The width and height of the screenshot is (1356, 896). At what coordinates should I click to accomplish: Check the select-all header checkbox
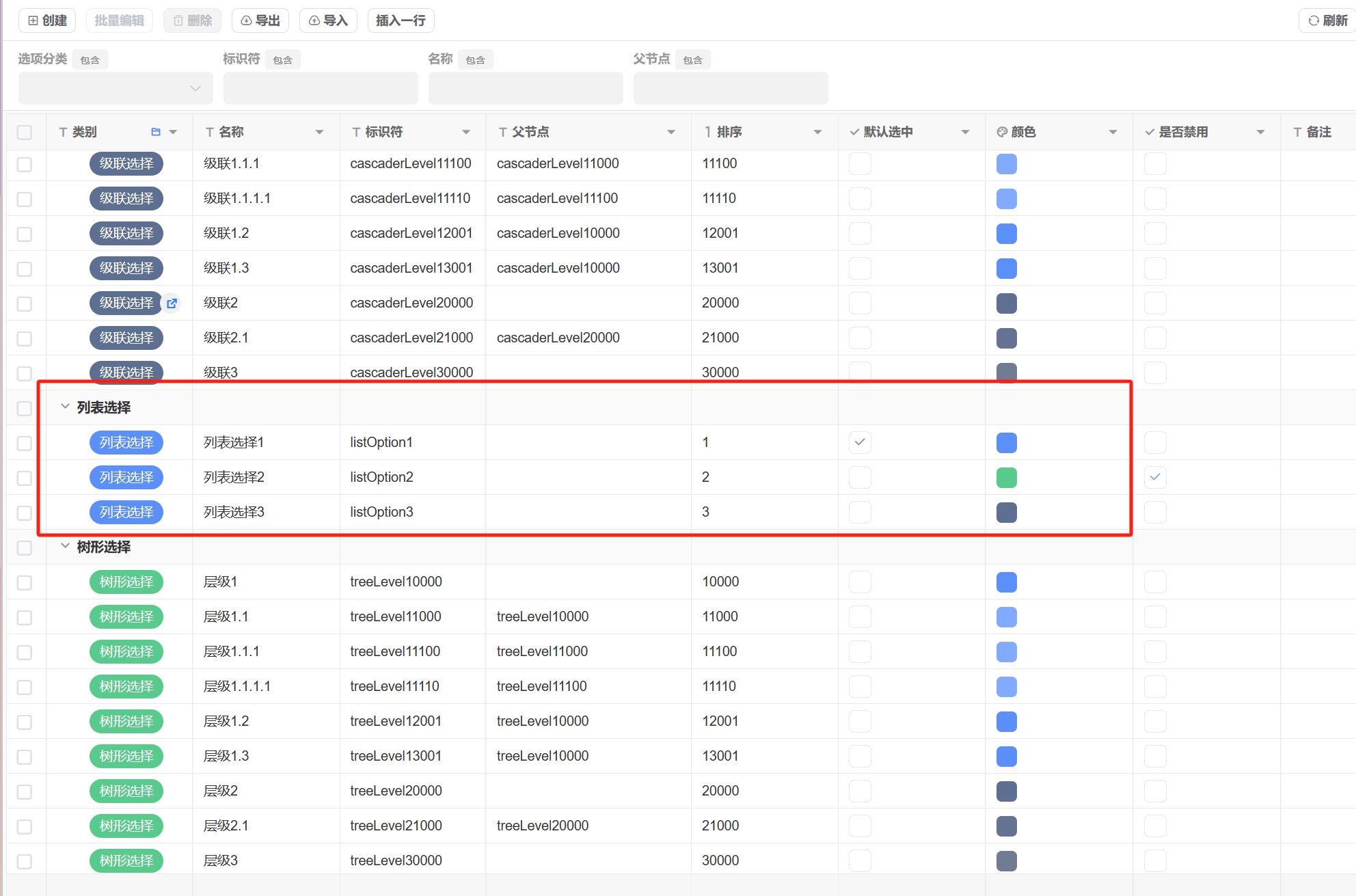pos(25,132)
